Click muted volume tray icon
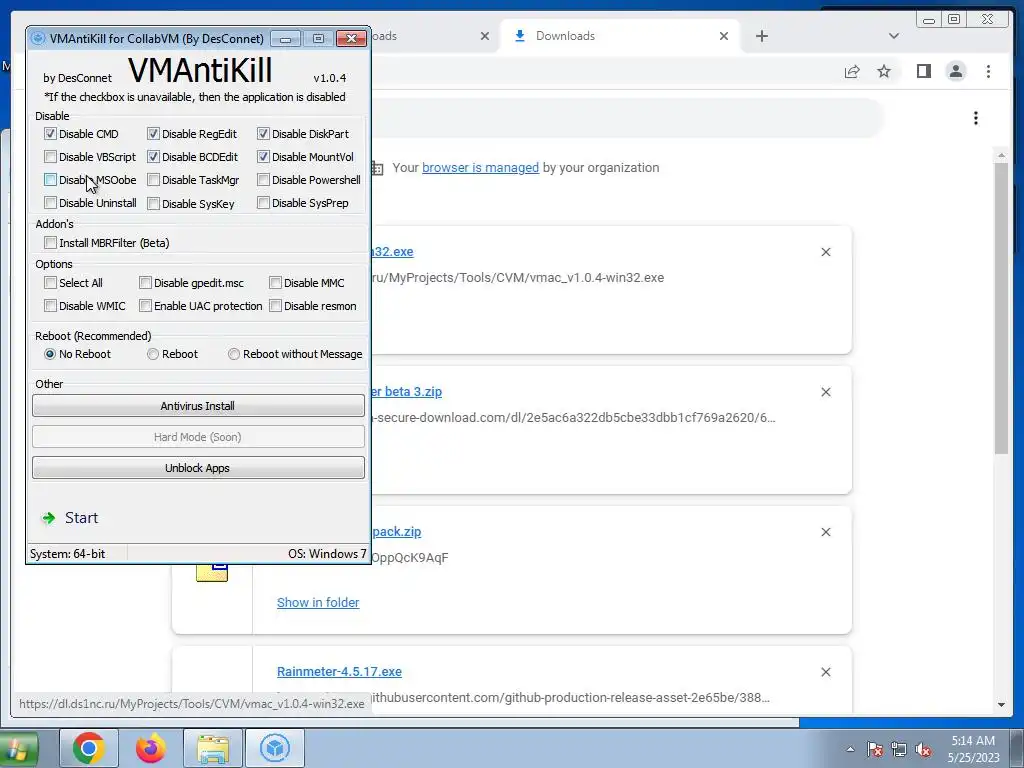This screenshot has width=1024, height=768. pos(923,750)
